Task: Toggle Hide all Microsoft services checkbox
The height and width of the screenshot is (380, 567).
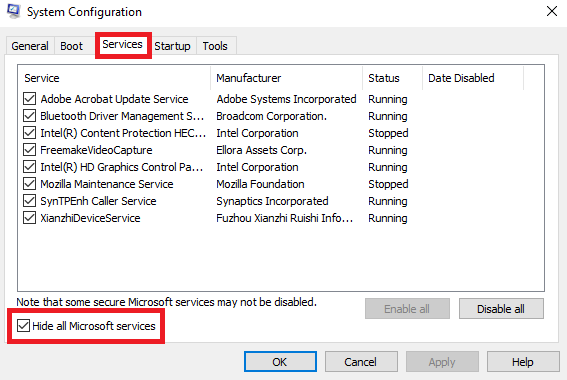Action: coord(24,326)
